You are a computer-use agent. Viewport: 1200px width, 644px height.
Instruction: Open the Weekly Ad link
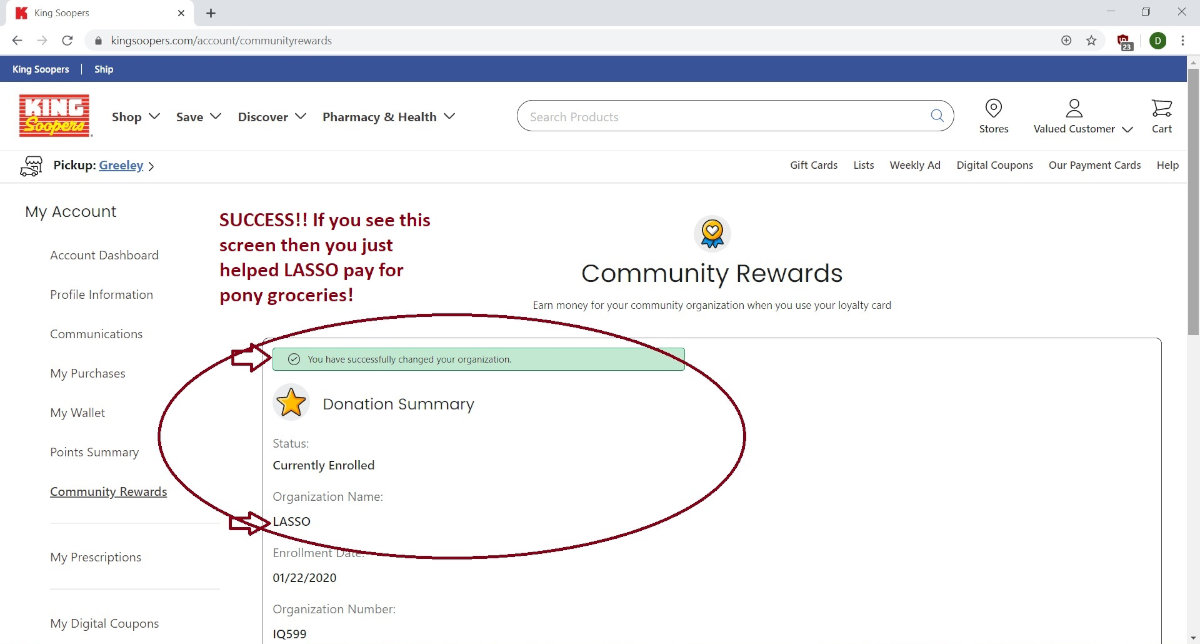click(x=915, y=166)
